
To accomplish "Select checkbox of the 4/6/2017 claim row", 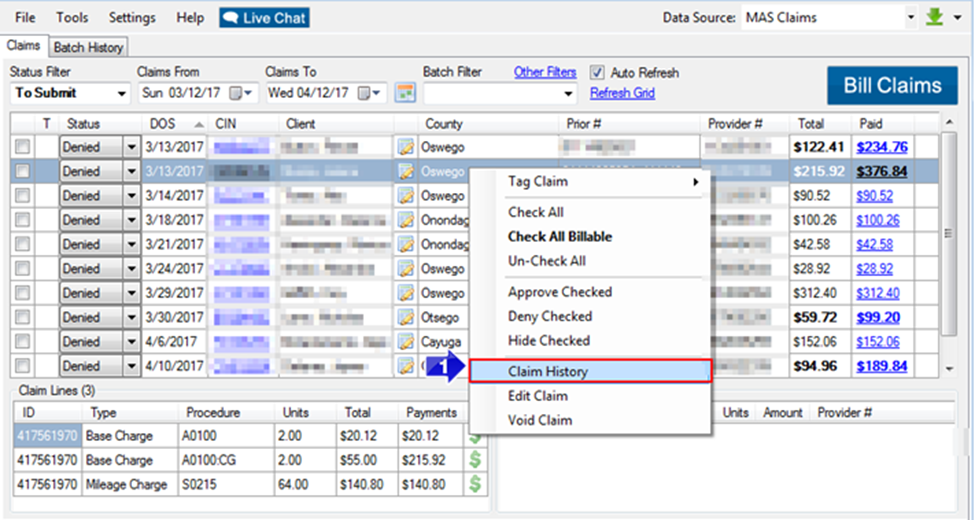I will (22, 342).
